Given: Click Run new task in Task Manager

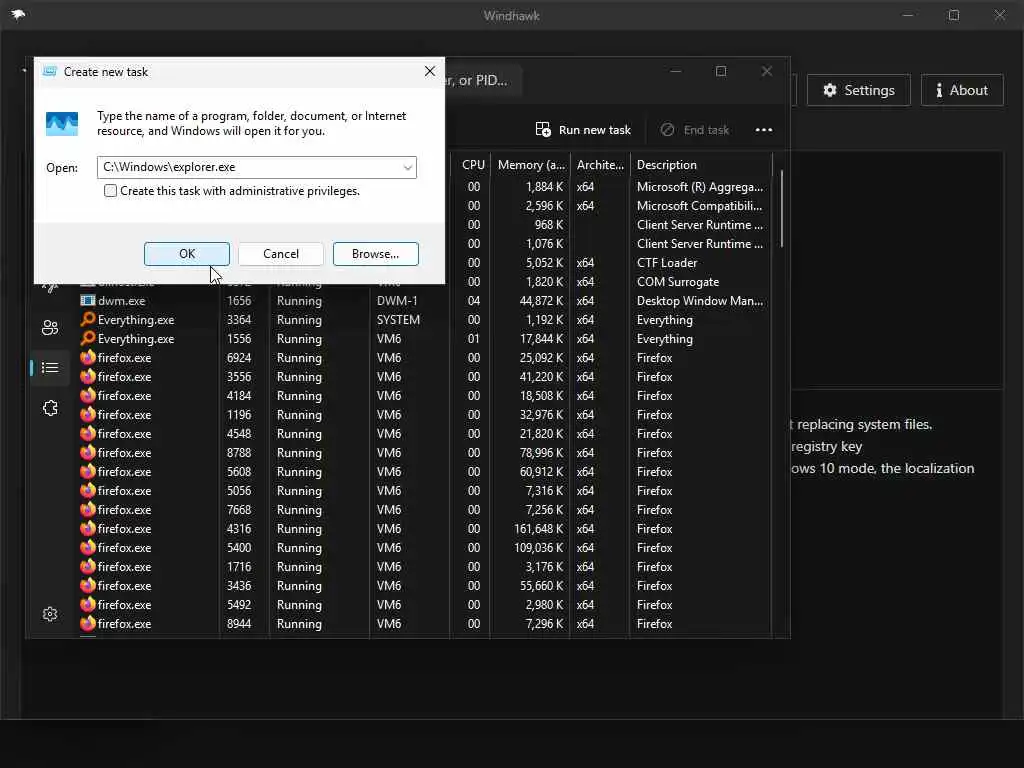Looking at the screenshot, I should [x=583, y=130].
